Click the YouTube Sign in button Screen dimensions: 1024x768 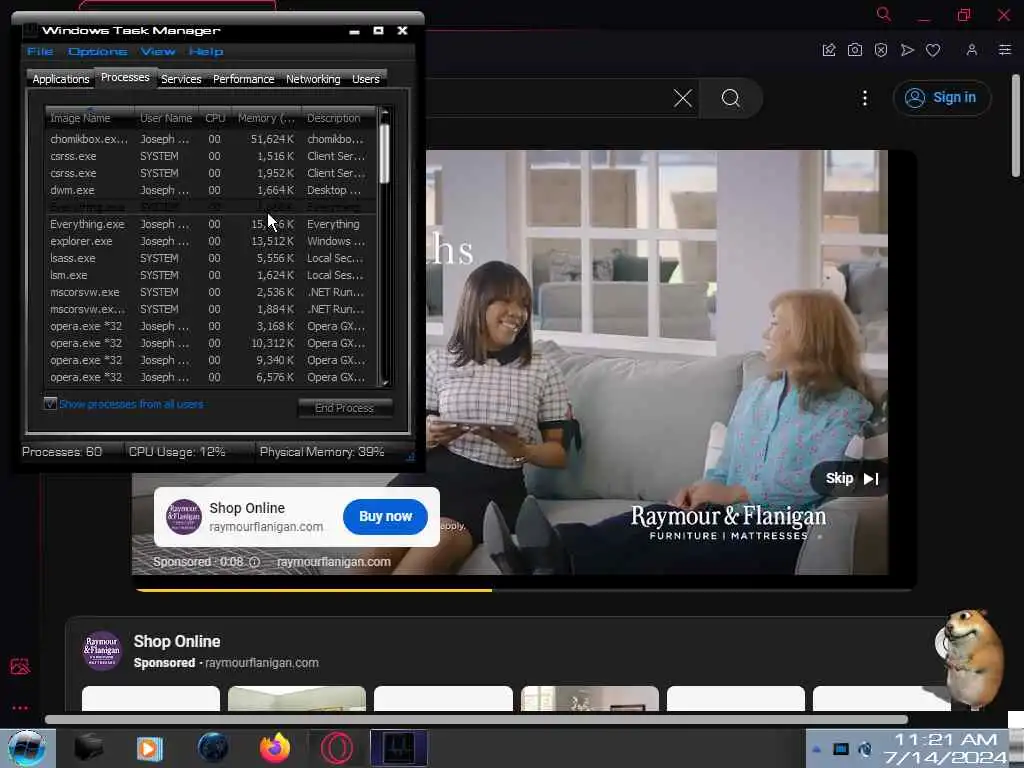pyautogui.click(x=942, y=98)
